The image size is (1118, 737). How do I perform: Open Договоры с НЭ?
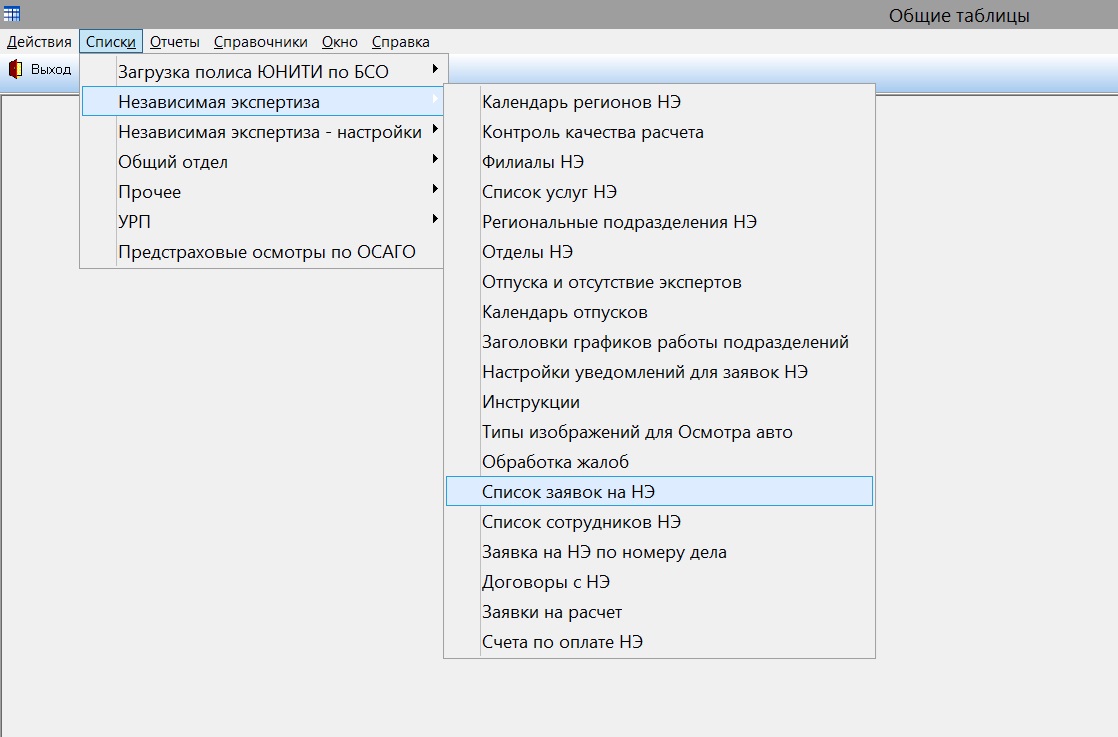coord(660,581)
